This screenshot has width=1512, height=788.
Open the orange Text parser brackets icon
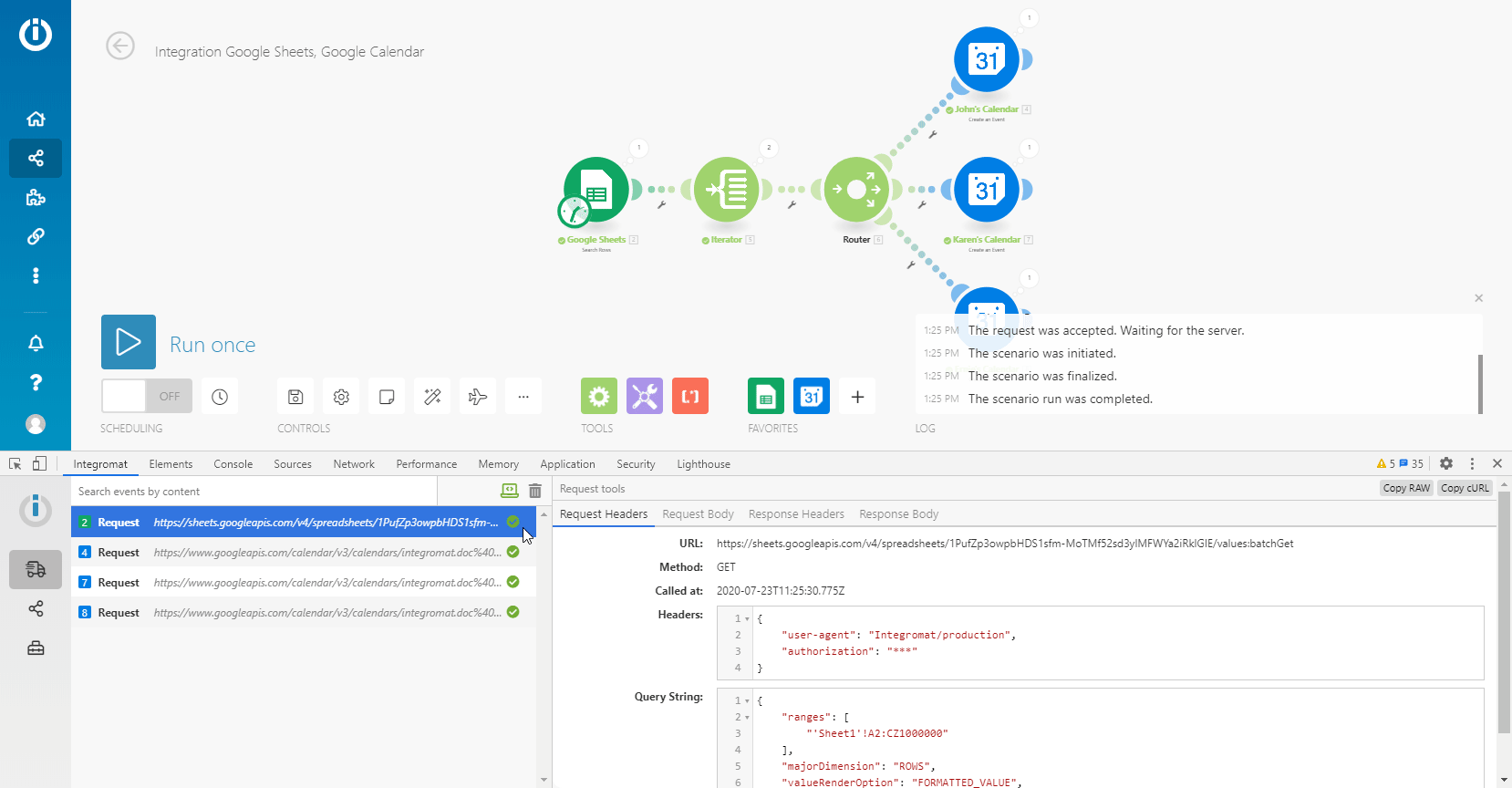(x=690, y=396)
